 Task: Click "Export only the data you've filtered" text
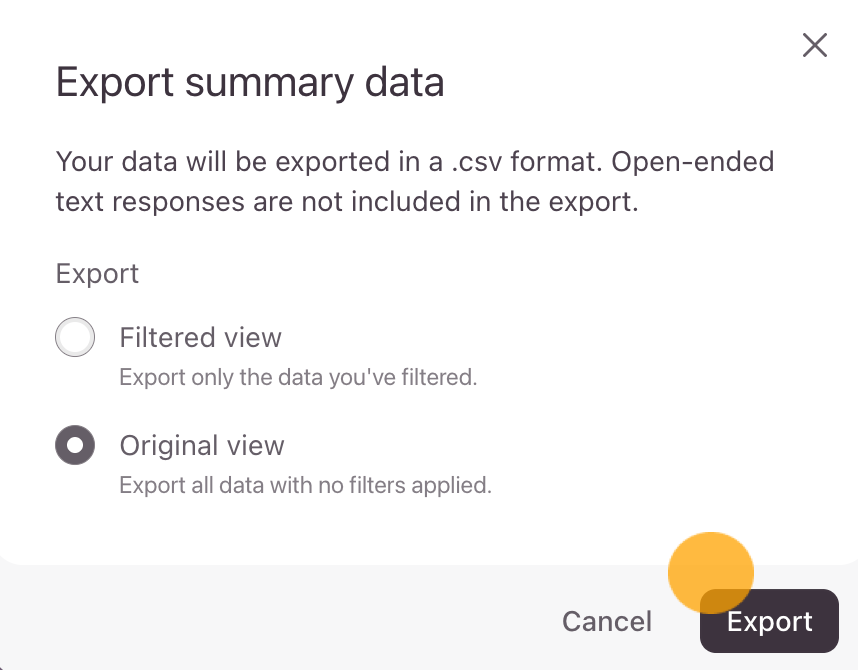coord(298,378)
